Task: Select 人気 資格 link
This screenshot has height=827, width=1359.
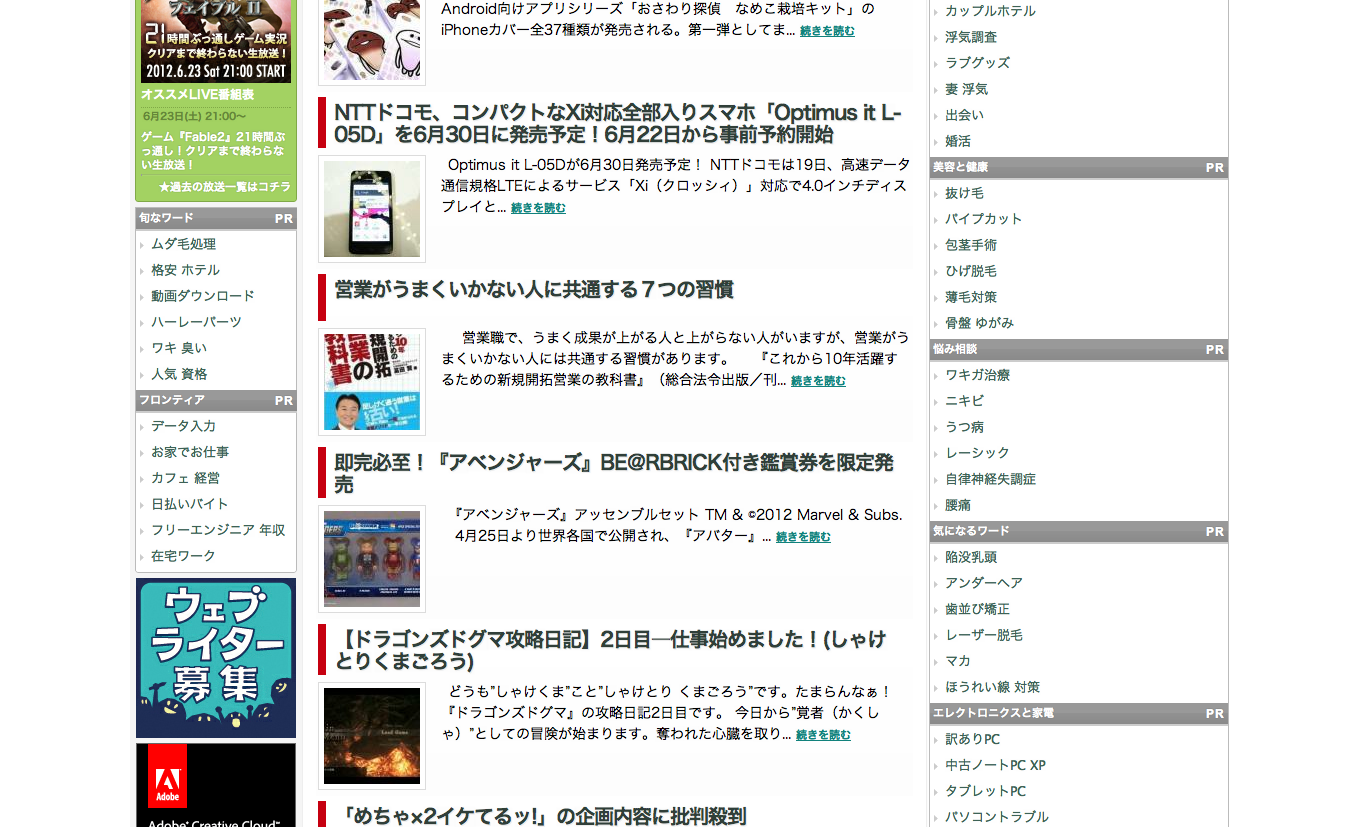Action: point(179,374)
